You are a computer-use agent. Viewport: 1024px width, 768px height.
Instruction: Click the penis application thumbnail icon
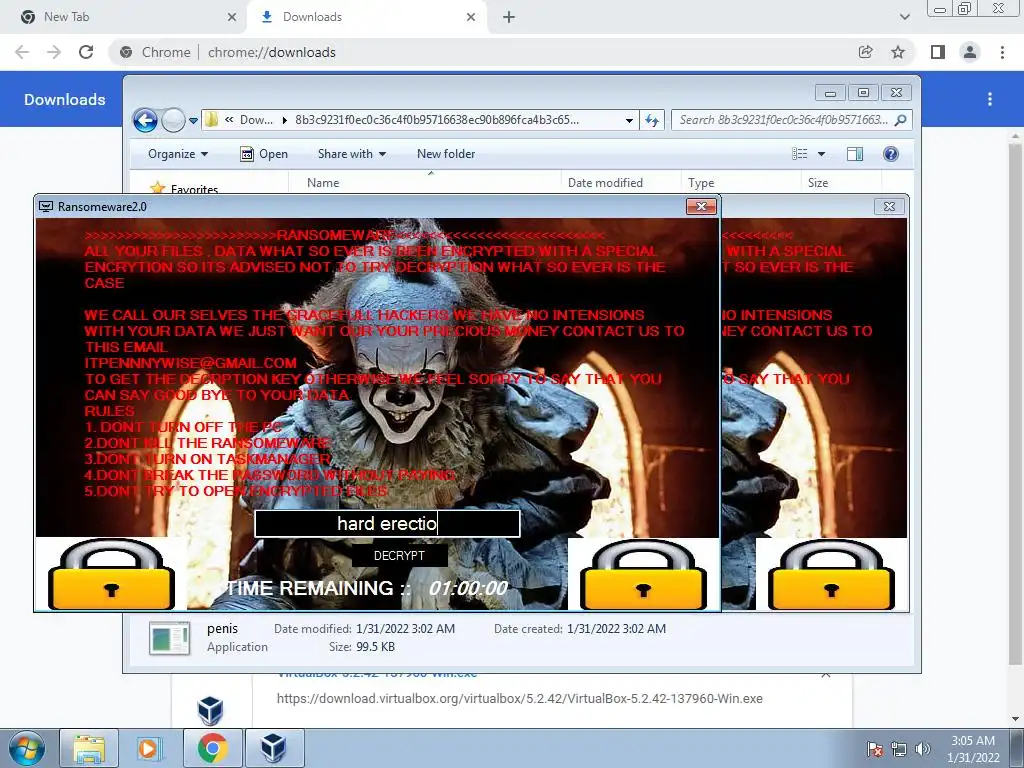pos(170,638)
